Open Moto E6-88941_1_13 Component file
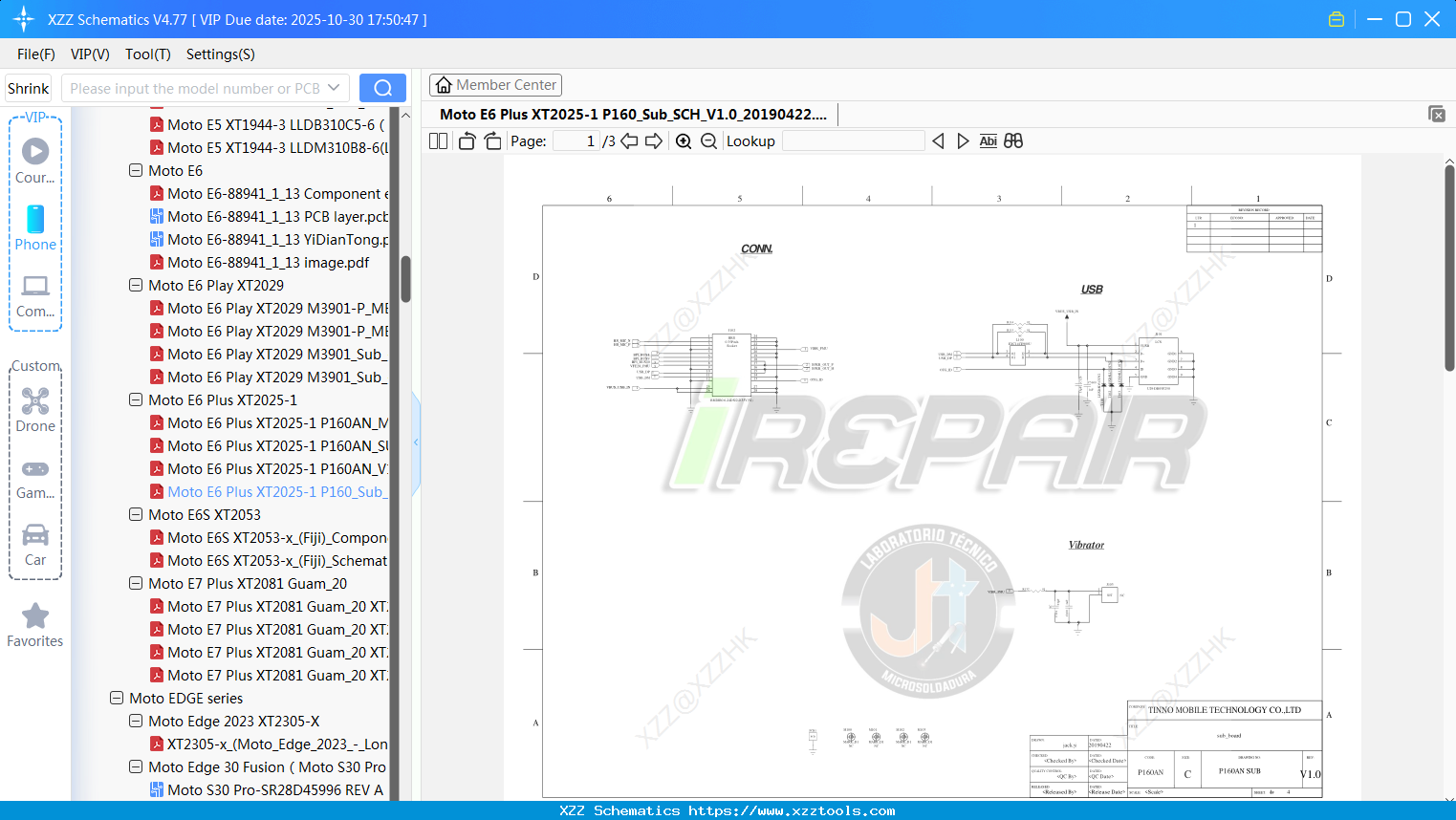This screenshot has height=820, width=1456. 269,194
